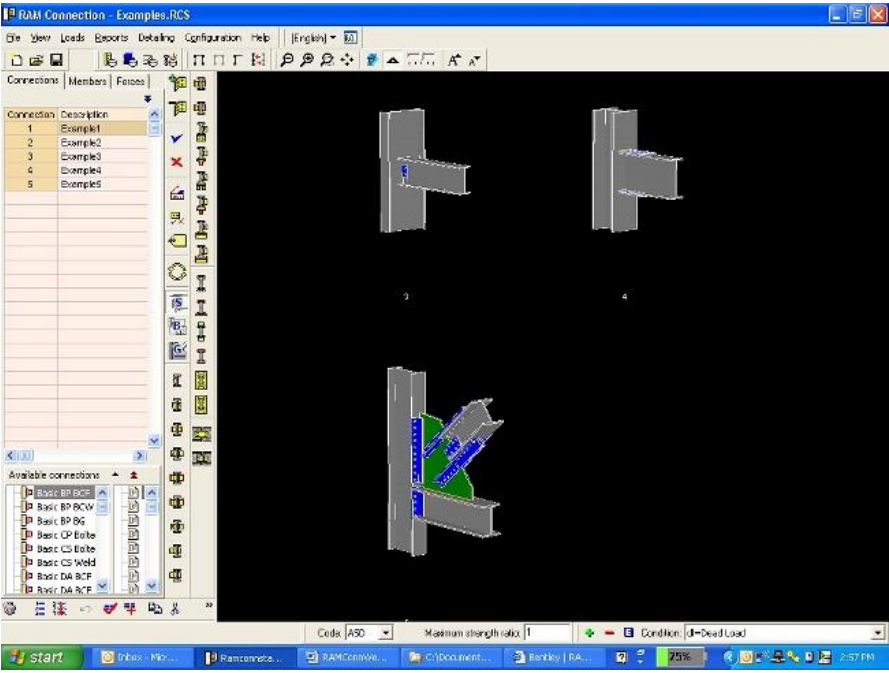The image size is (889, 673).
Task: Click the yellow tag icon
Action: pos(177,241)
